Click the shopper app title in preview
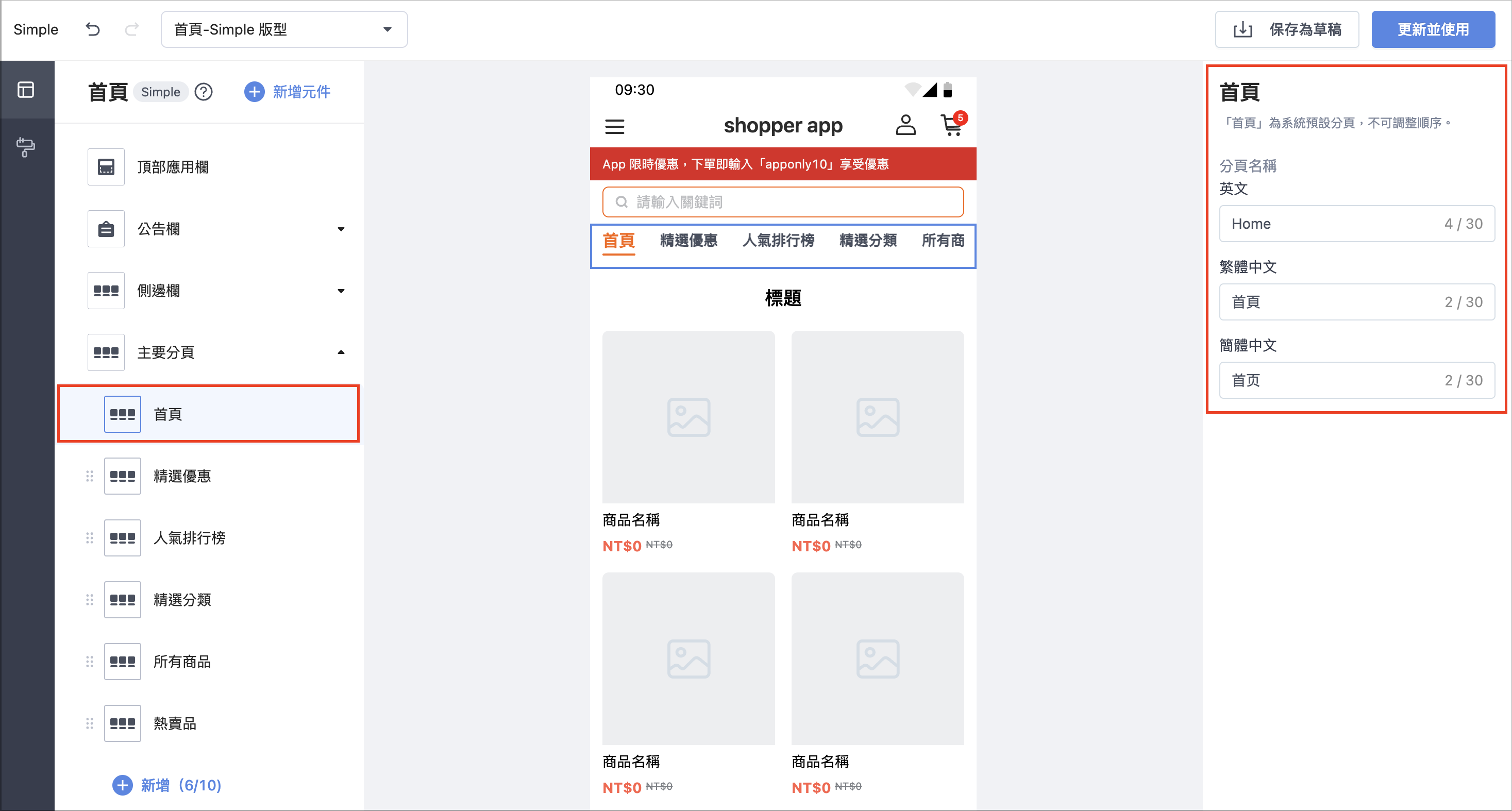The width and height of the screenshot is (1512, 811). (x=783, y=126)
